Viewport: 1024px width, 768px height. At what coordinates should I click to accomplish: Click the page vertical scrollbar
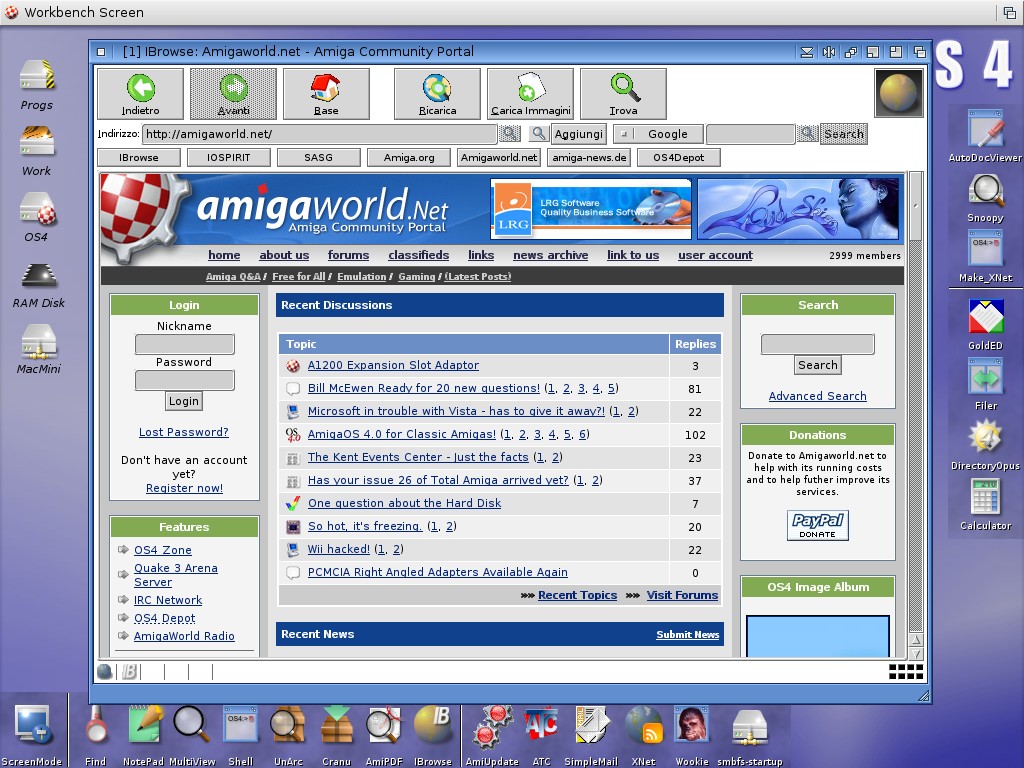coord(916,402)
